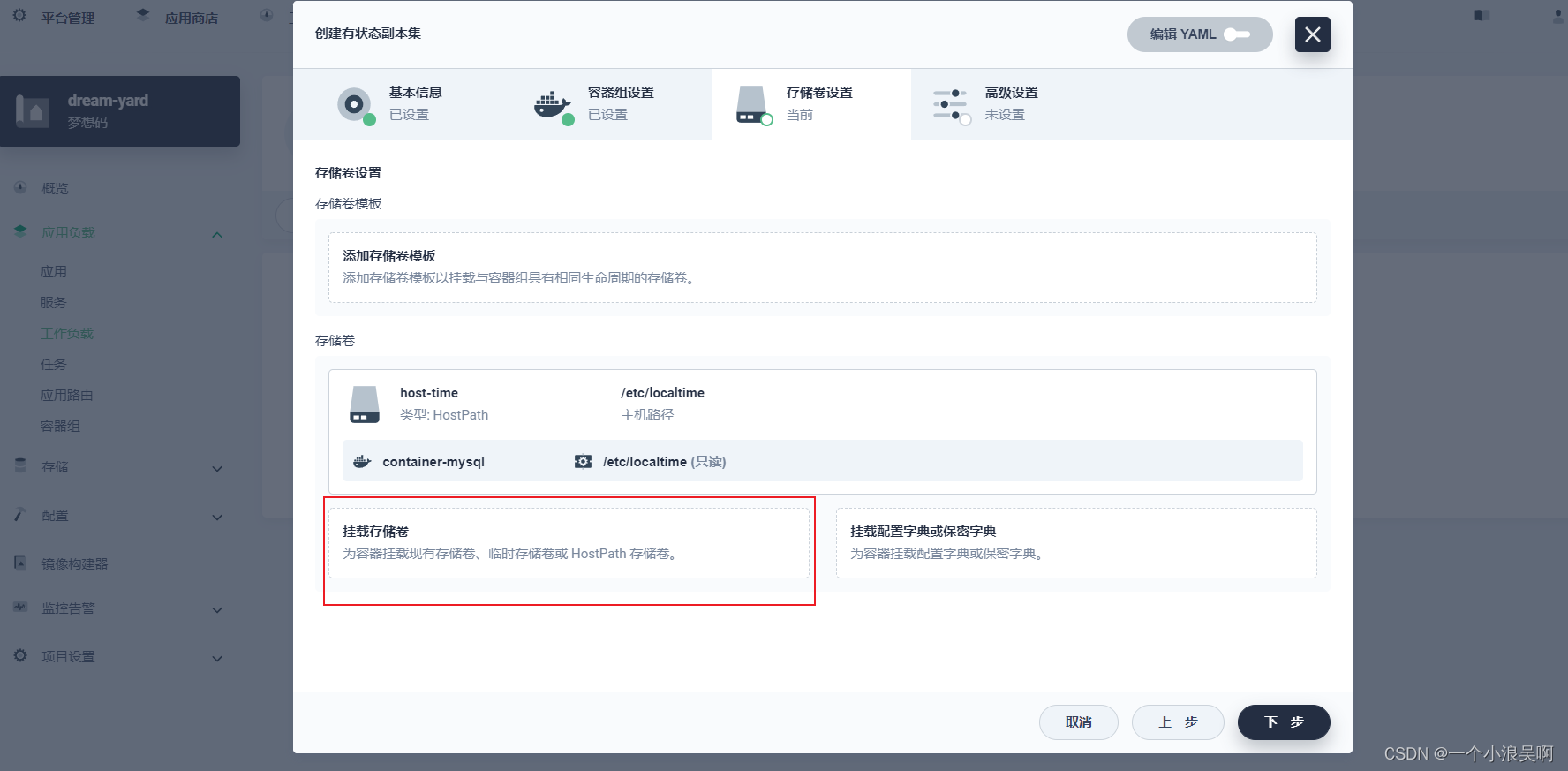Go back with 上一步 button
The width and height of the screenshot is (1568, 771).
click(1178, 722)
